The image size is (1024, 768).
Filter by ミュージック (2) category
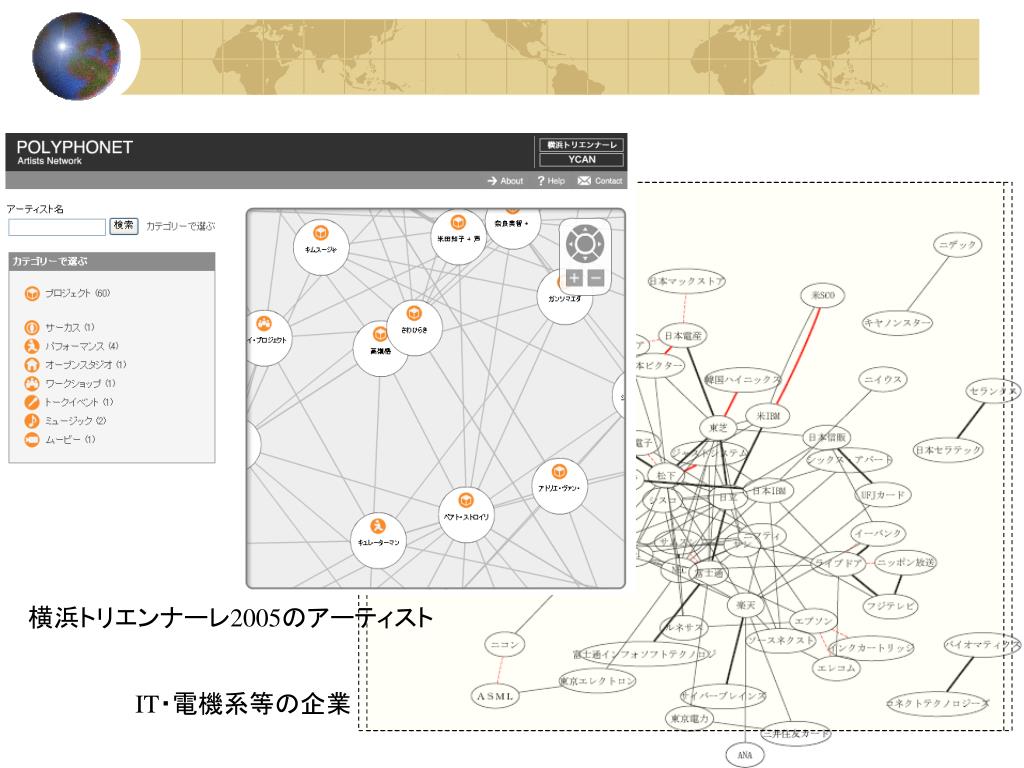point(75,421)
